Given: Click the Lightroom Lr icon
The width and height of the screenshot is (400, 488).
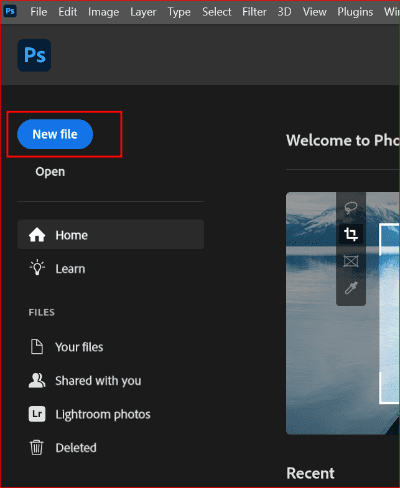Looking at the screenshot, I should [37, 414].
